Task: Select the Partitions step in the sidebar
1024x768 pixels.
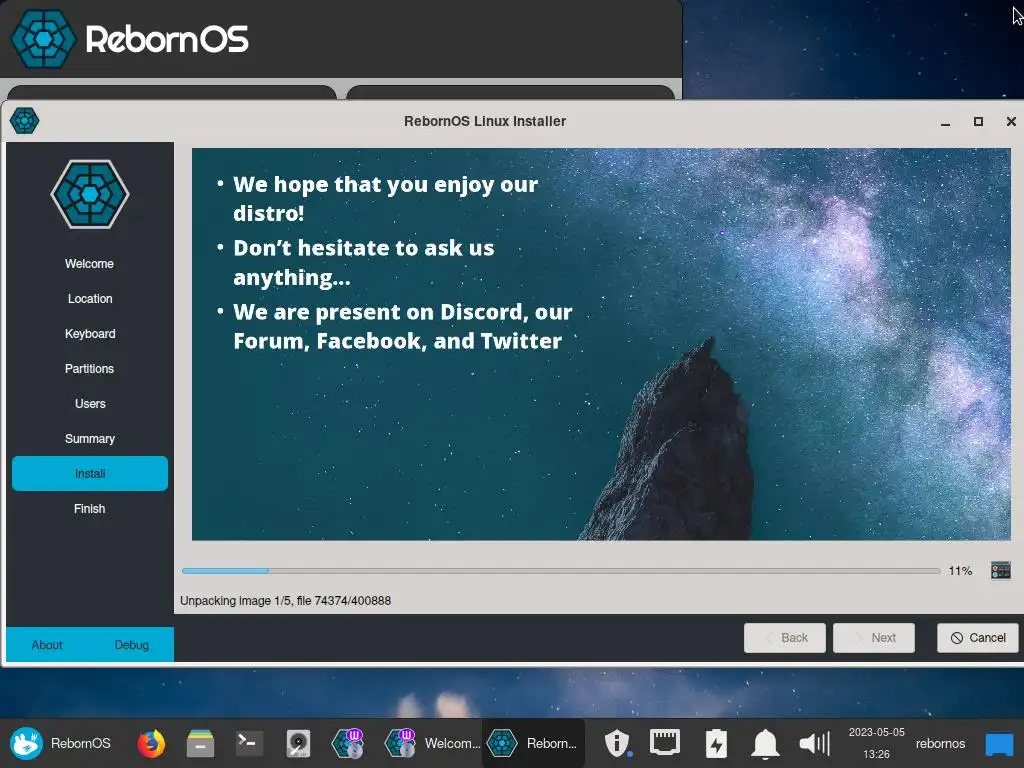Action: [89, 368]
